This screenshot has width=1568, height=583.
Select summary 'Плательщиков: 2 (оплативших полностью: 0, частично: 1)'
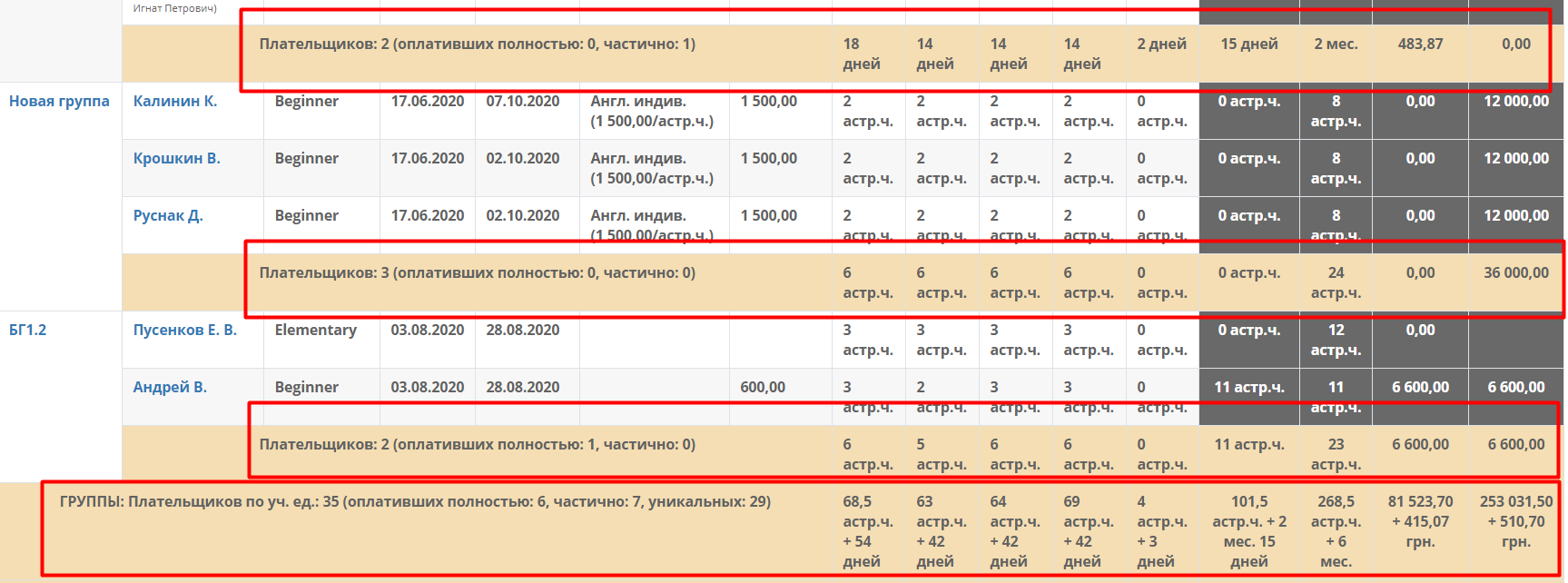[478, 44]
